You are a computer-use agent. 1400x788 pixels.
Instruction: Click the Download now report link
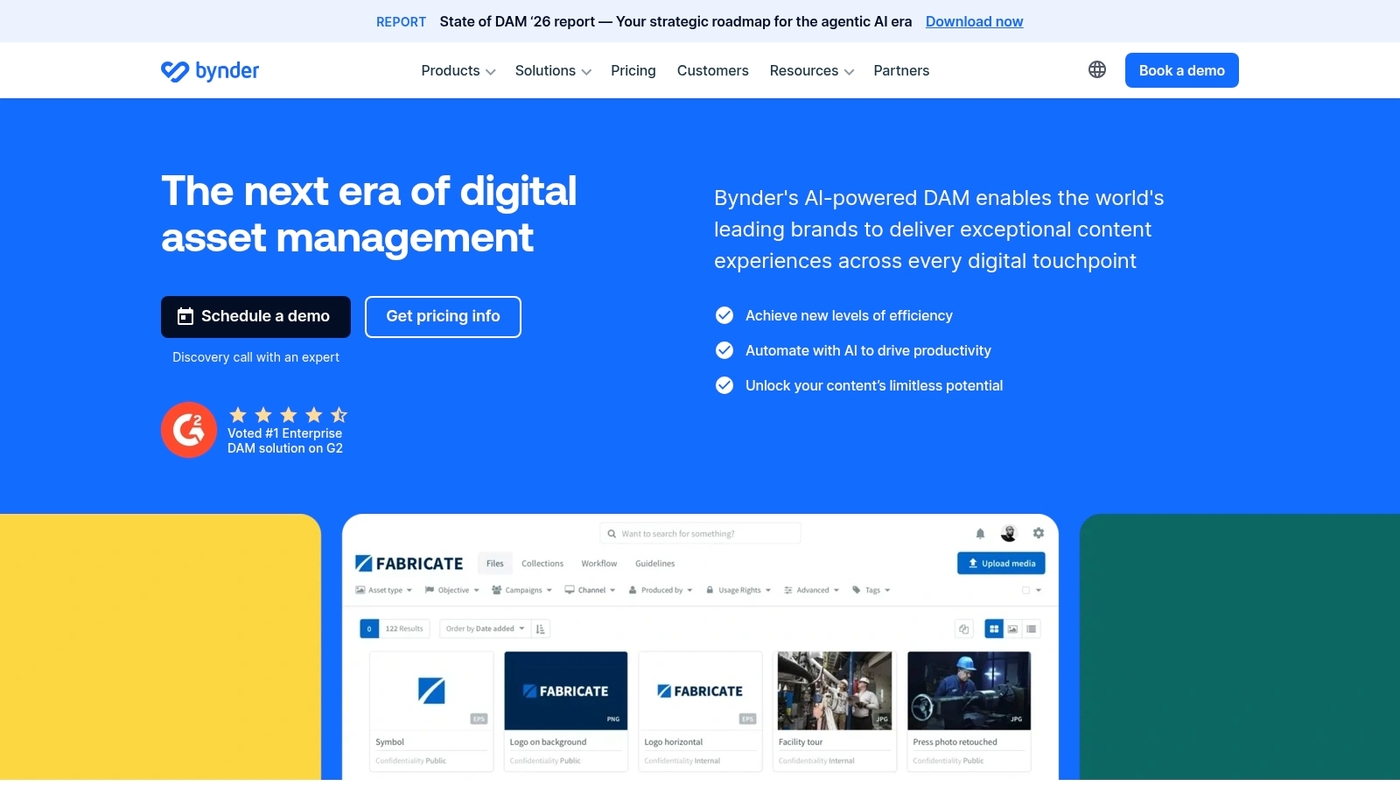tap(974, 21)
